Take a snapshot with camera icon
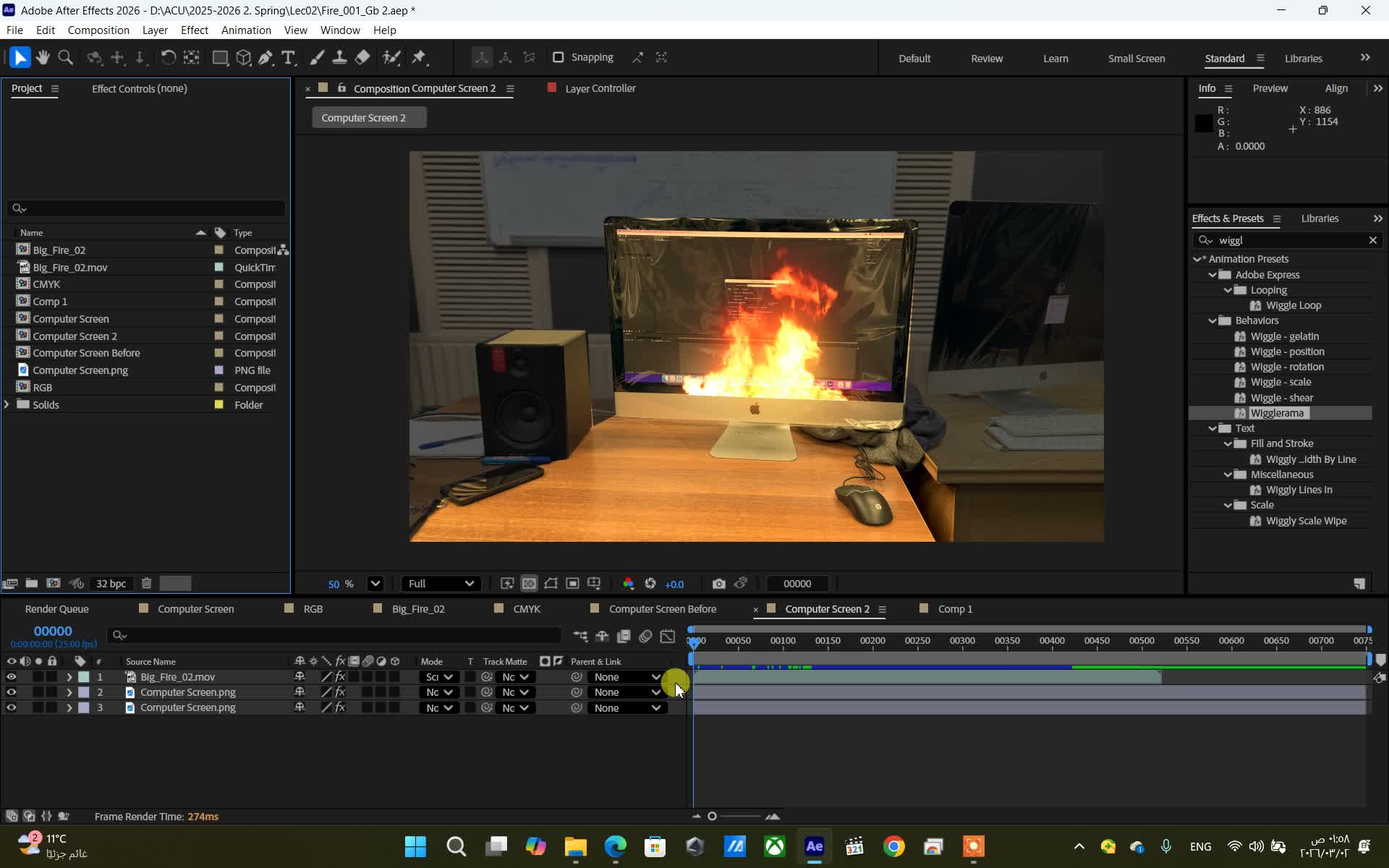 [718, 584]
